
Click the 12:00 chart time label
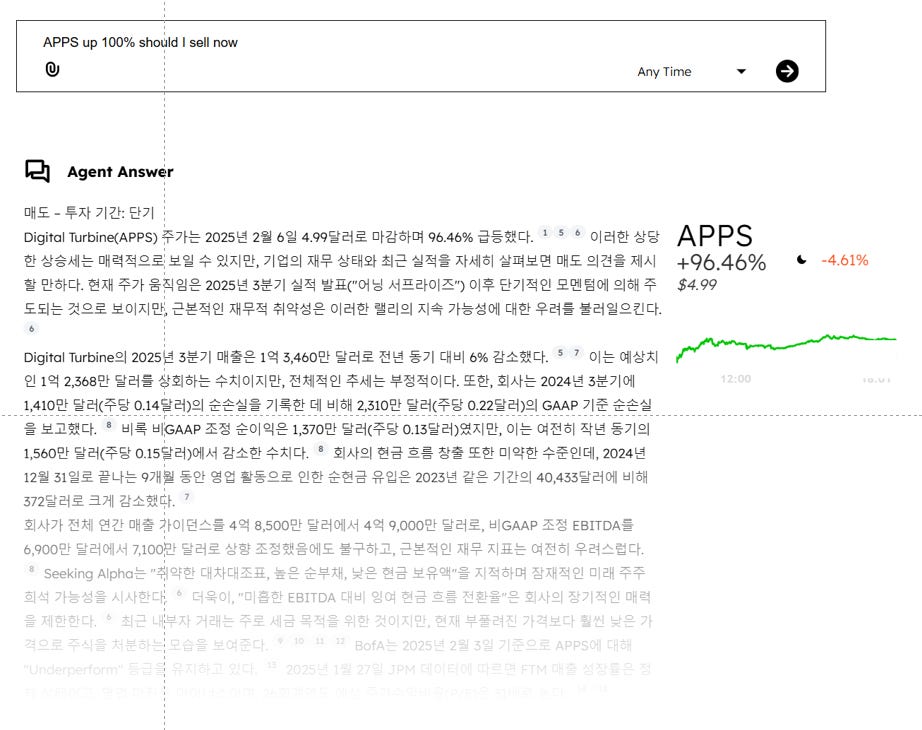point(736,379)
